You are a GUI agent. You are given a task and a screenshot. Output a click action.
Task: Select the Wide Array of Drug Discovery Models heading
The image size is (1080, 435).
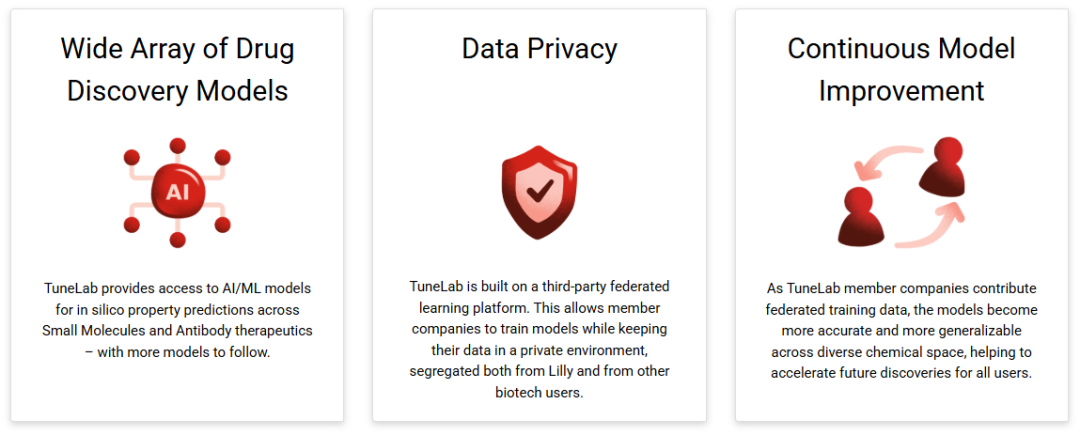point(178,70)
